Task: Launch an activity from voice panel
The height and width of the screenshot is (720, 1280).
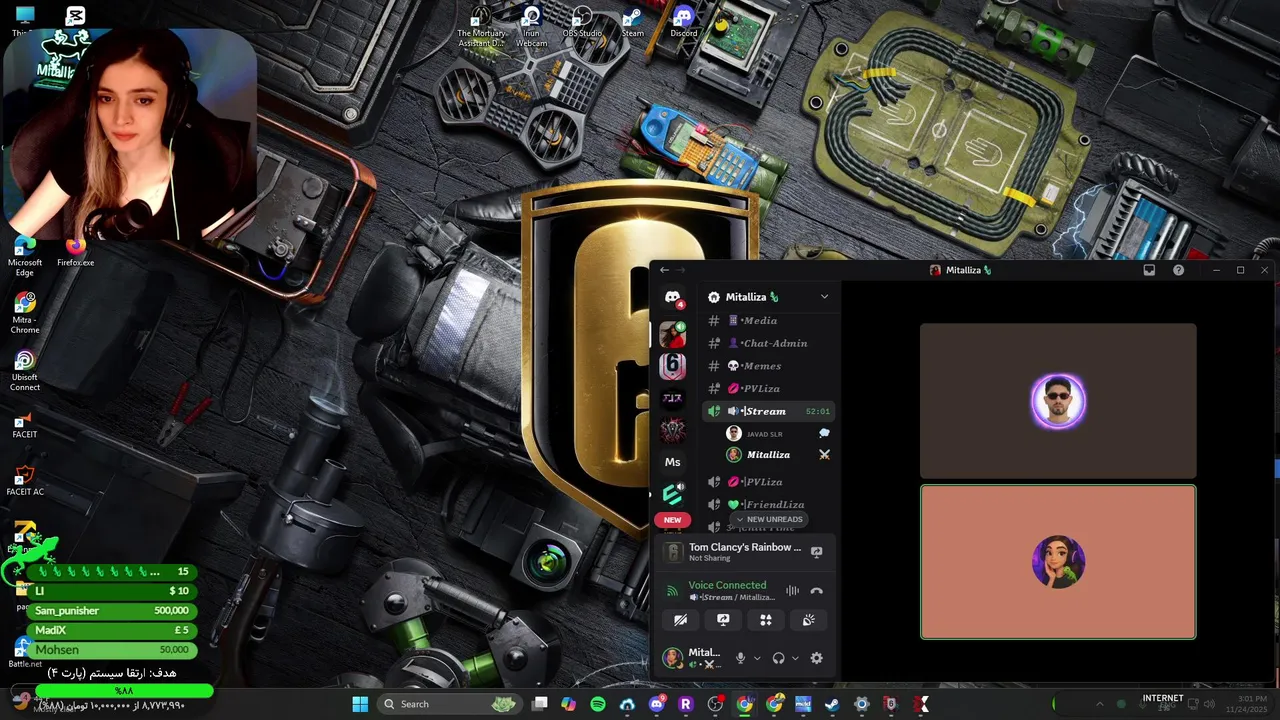Action: click(x=766, y=620)
